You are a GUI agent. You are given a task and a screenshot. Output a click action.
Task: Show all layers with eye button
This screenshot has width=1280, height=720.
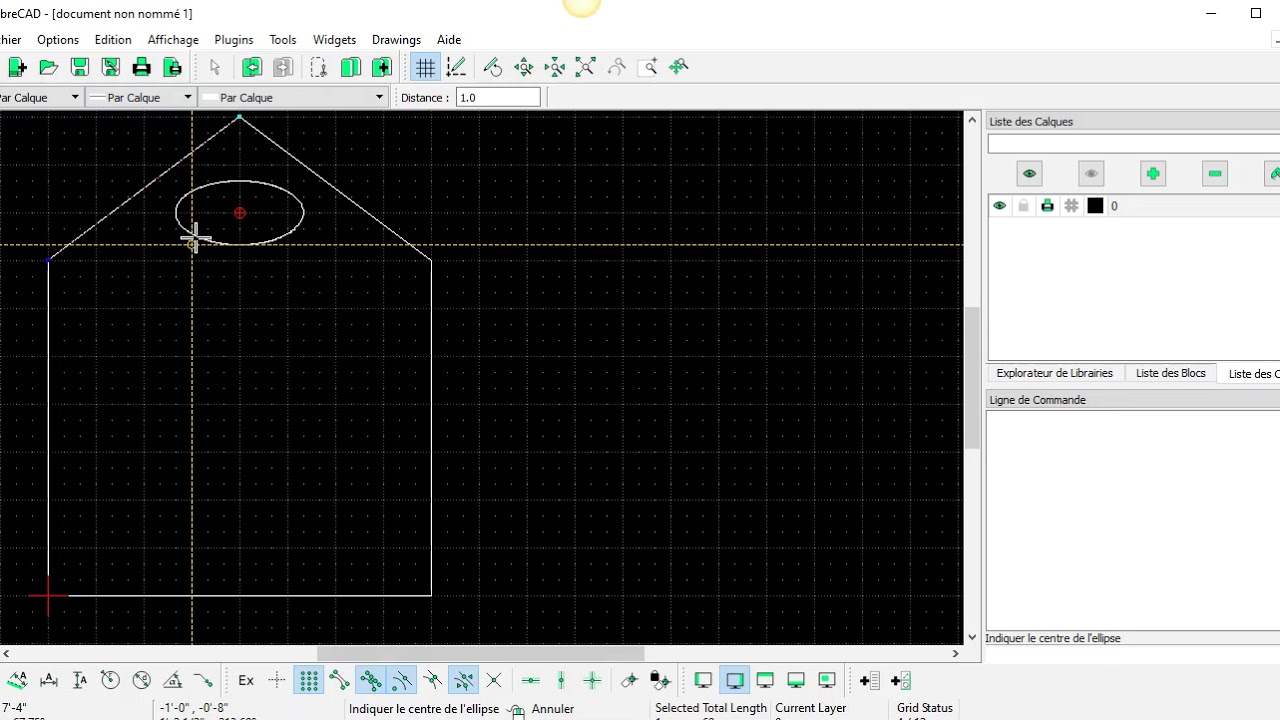tap(1029, 174)
